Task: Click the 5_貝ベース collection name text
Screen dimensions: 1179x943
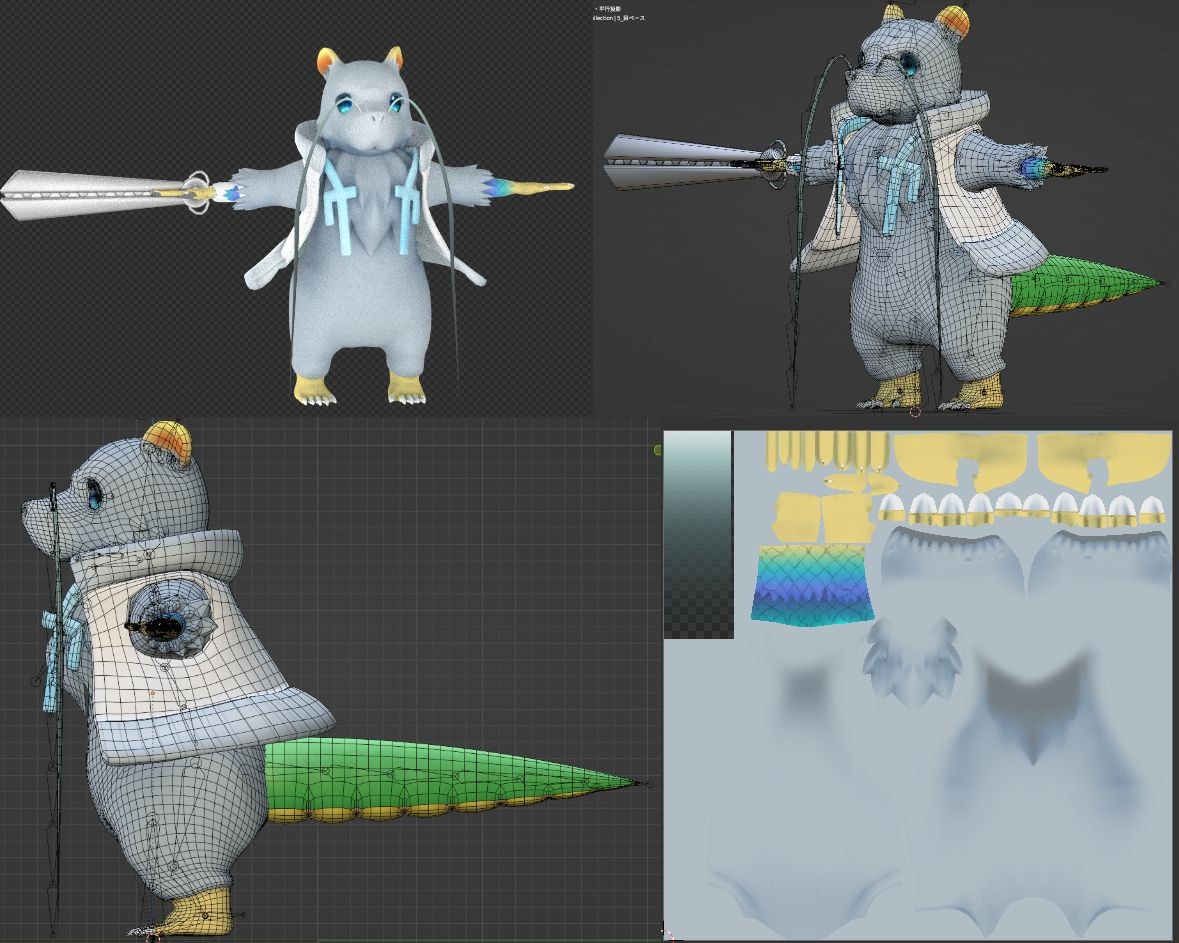Action: click(631, 18)
